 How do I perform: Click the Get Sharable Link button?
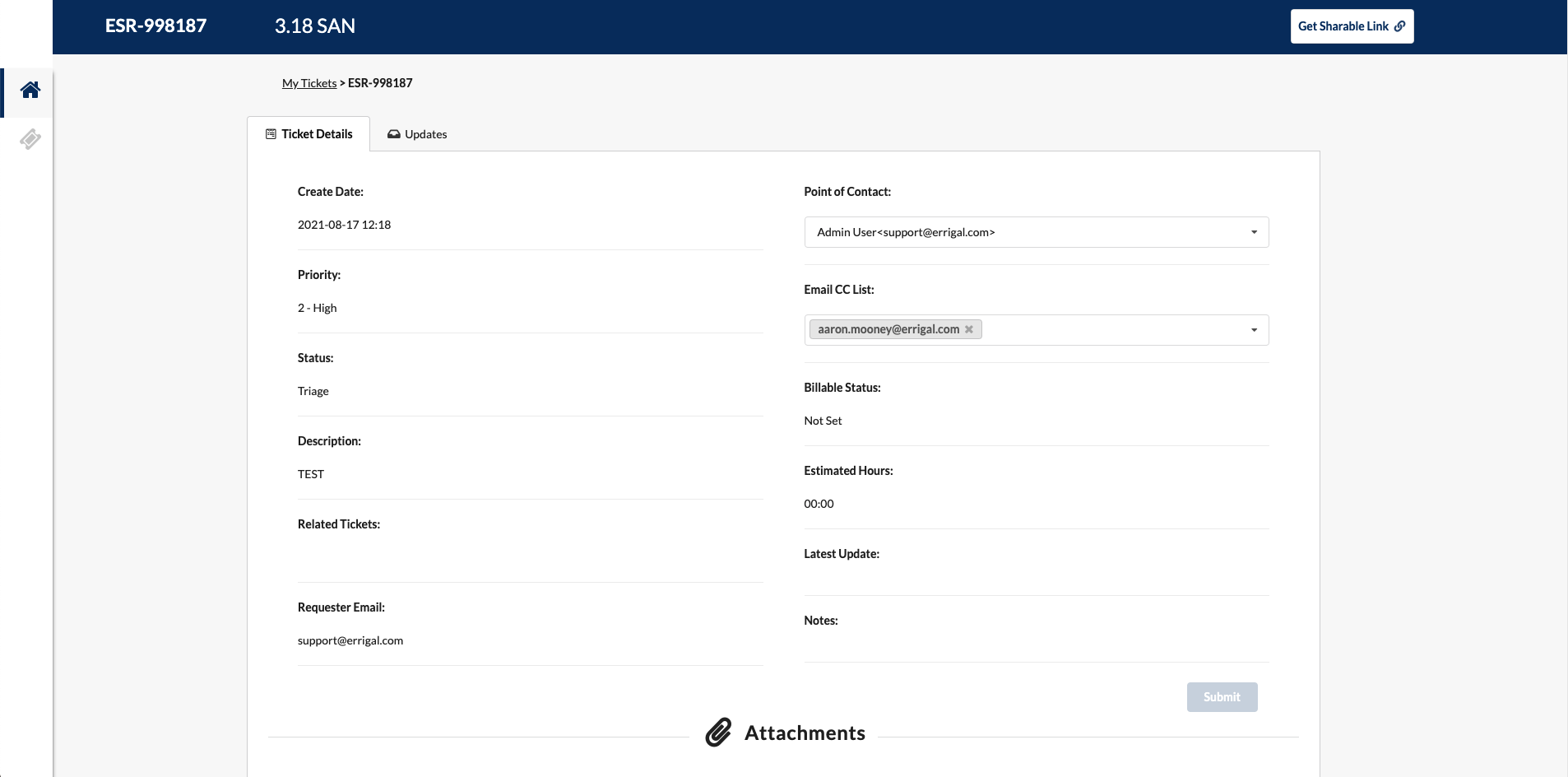[x=1351, y=26]
